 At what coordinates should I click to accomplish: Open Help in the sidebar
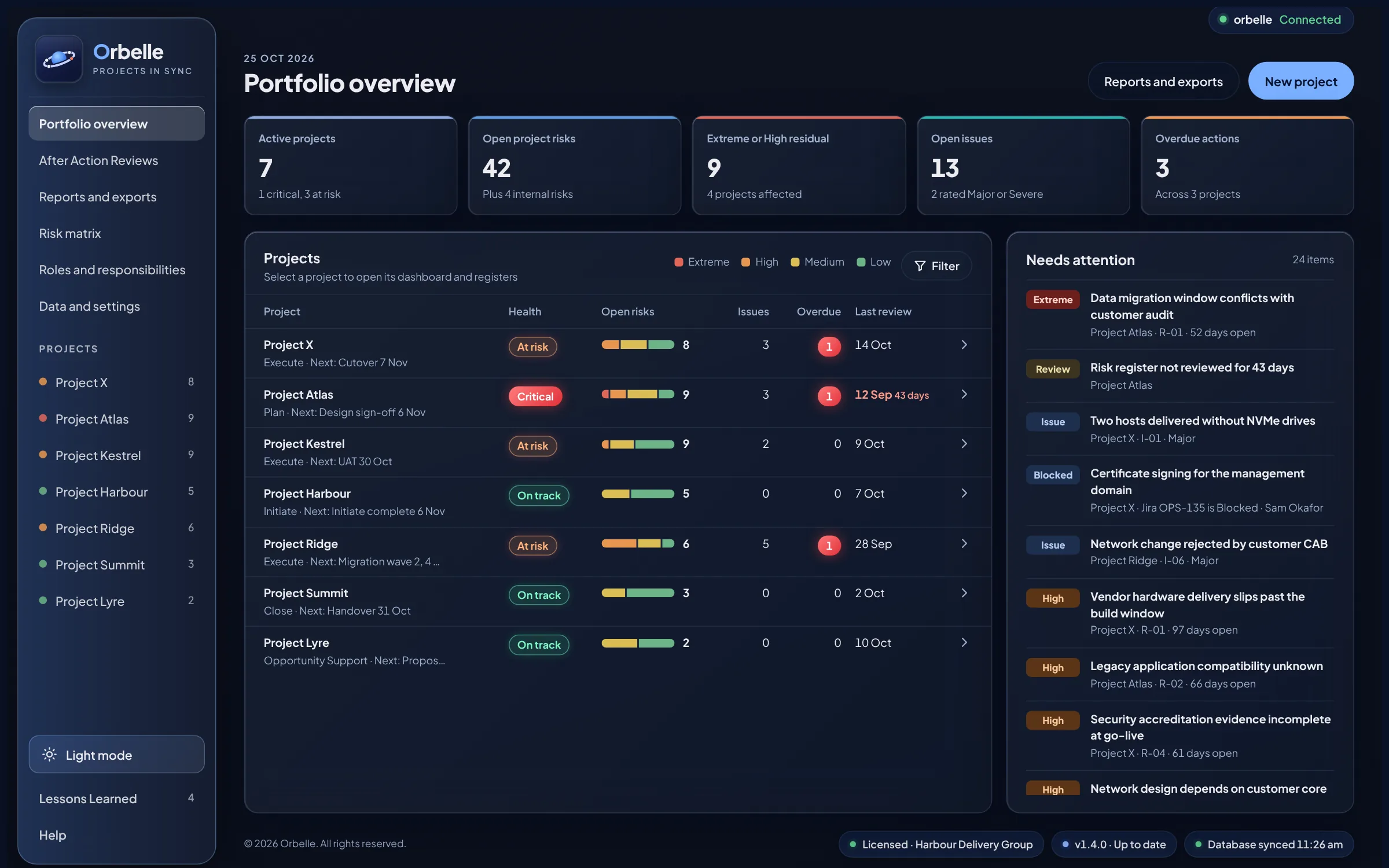click(x=116, y=835)
